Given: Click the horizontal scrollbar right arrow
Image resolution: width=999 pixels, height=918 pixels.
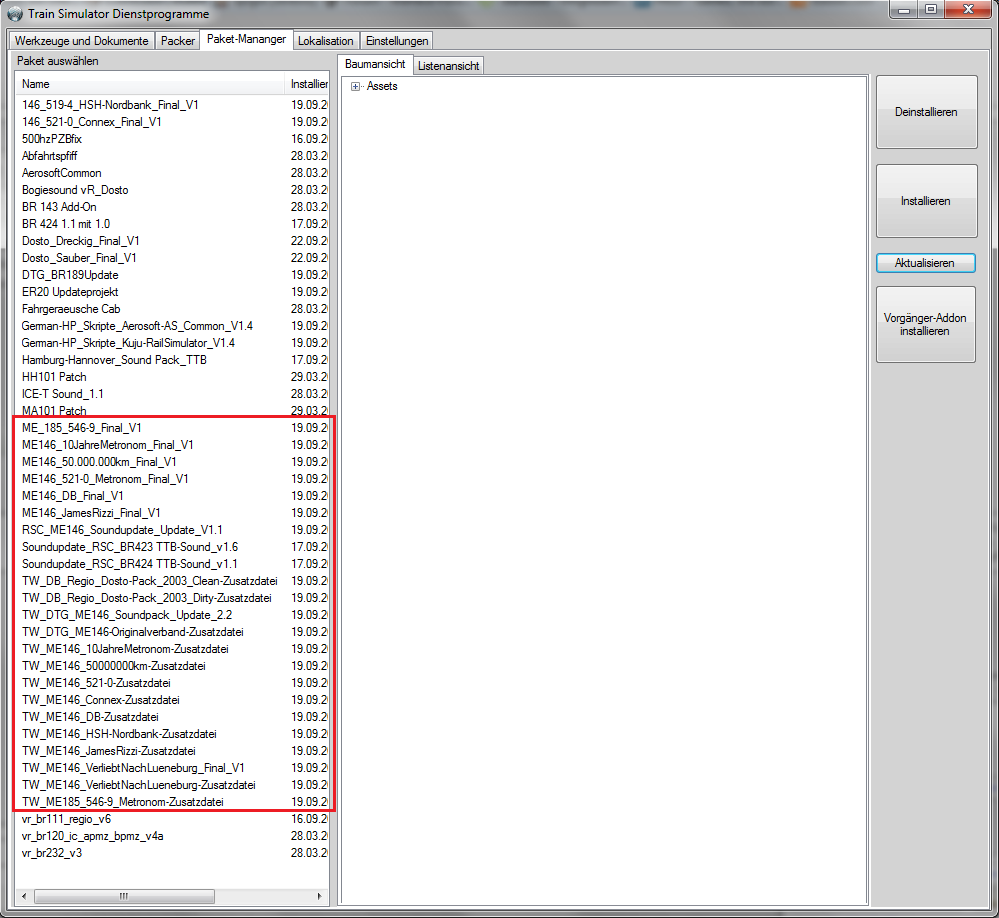Looking at the screenshot, I should pos(319,896).
